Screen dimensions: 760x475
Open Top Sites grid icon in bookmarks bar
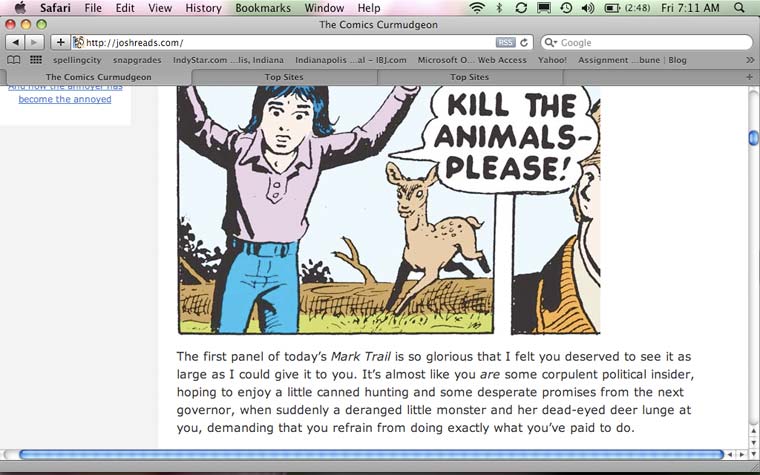point(36,60)
